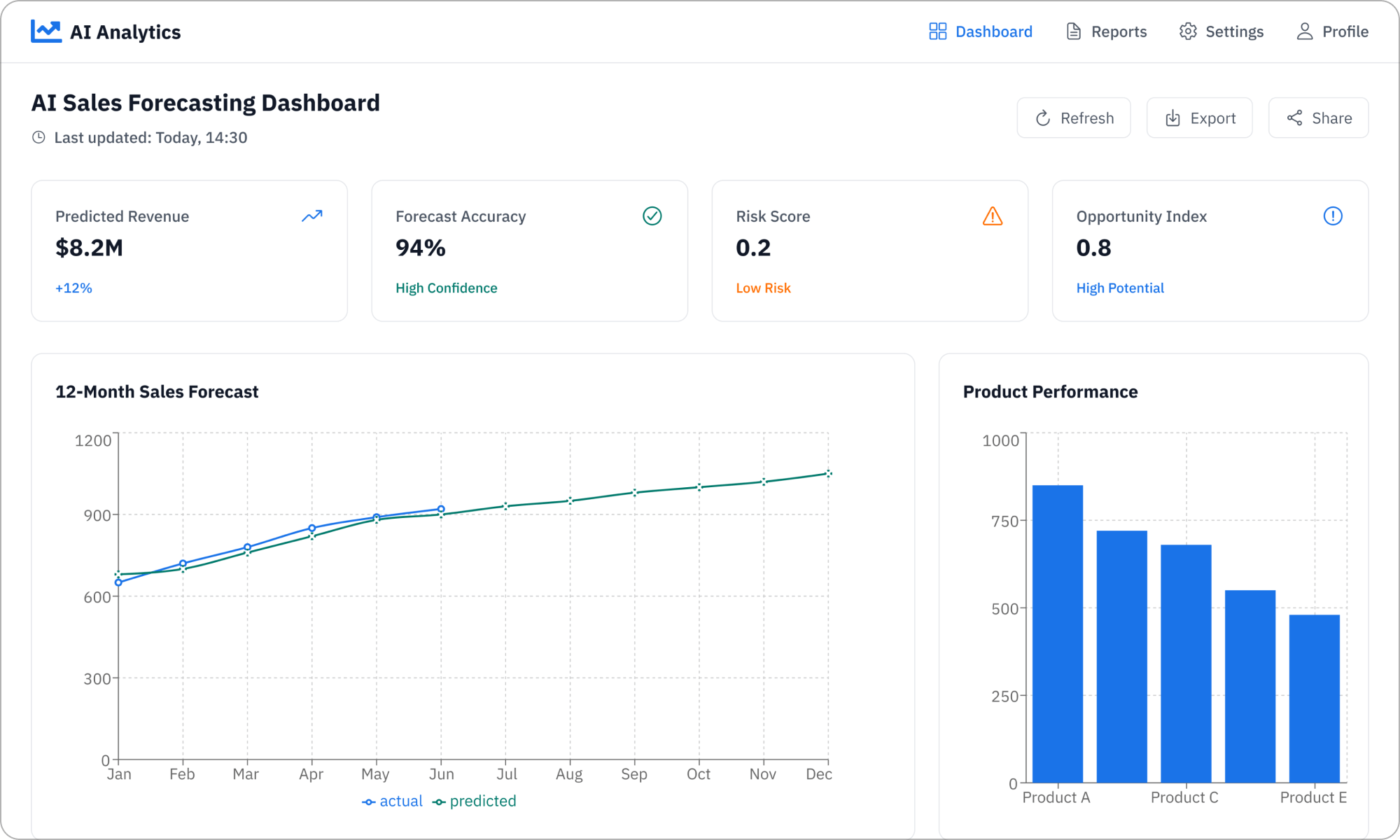Click the Export button

click(x=1199, y=118)
